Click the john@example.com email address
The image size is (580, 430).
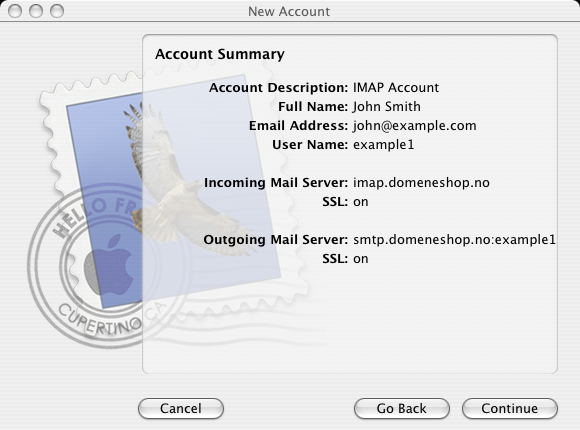click(415, 126)
